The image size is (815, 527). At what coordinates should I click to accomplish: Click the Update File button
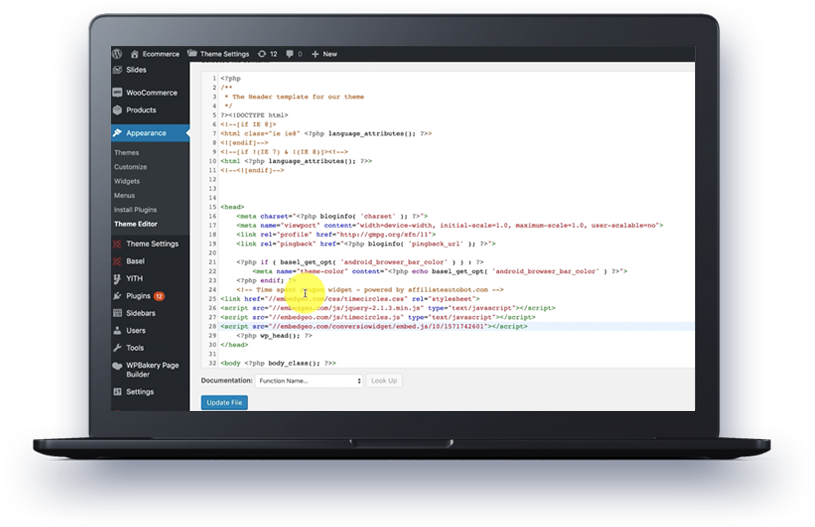[x=224, y=402]
